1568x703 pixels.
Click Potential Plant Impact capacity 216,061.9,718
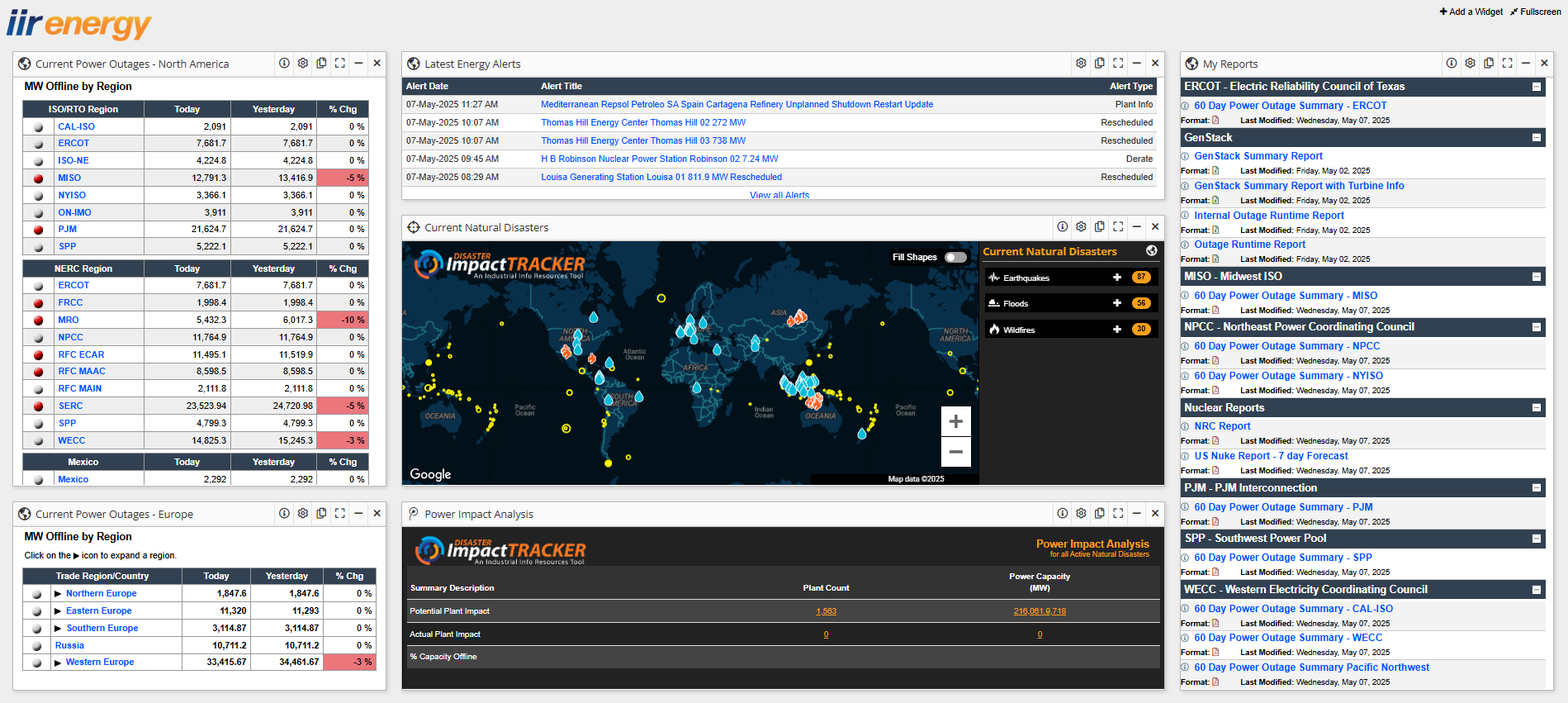tap(1040, 611)
